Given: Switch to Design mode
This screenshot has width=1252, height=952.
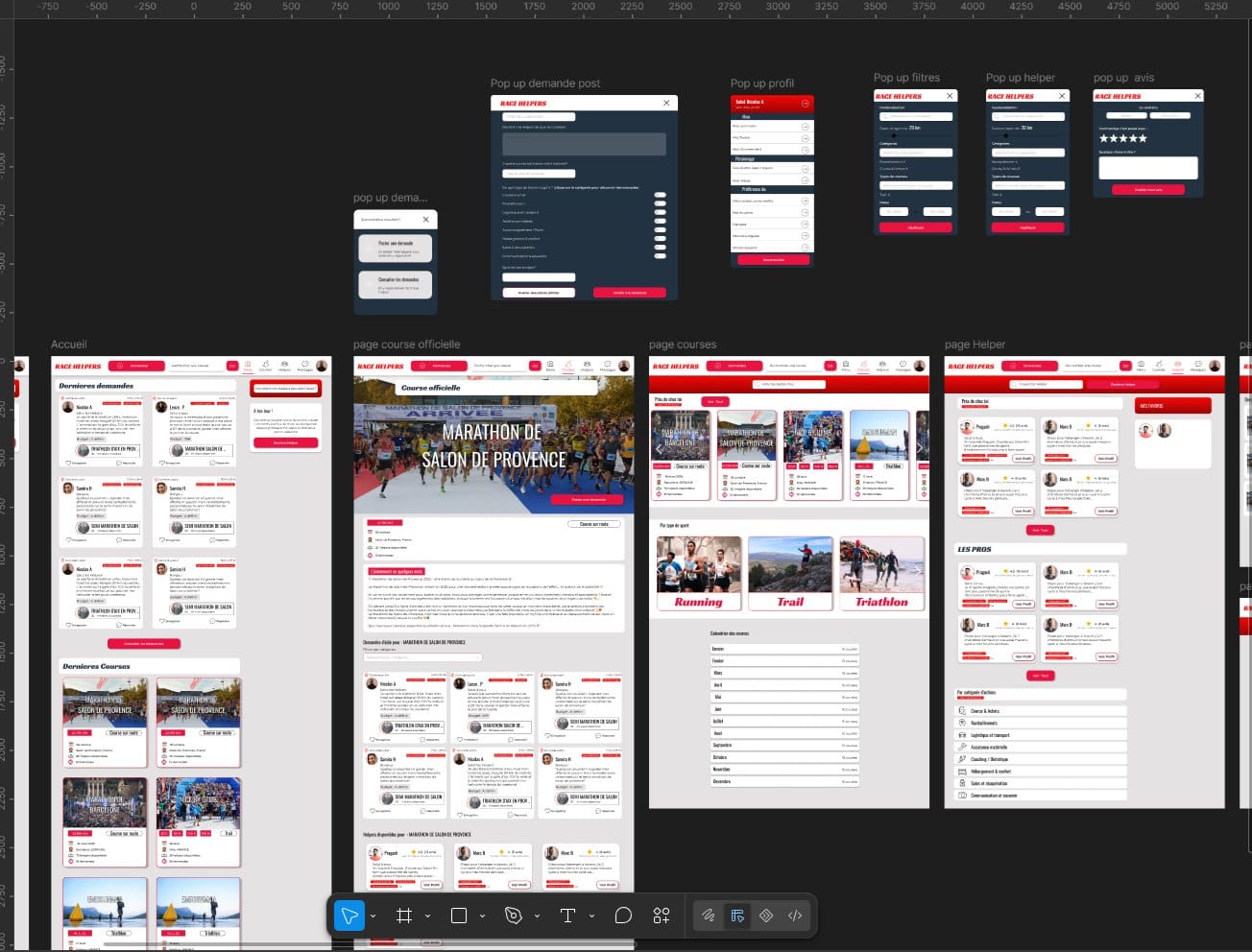Looking at the screenshot, I should tap(737, 916).
